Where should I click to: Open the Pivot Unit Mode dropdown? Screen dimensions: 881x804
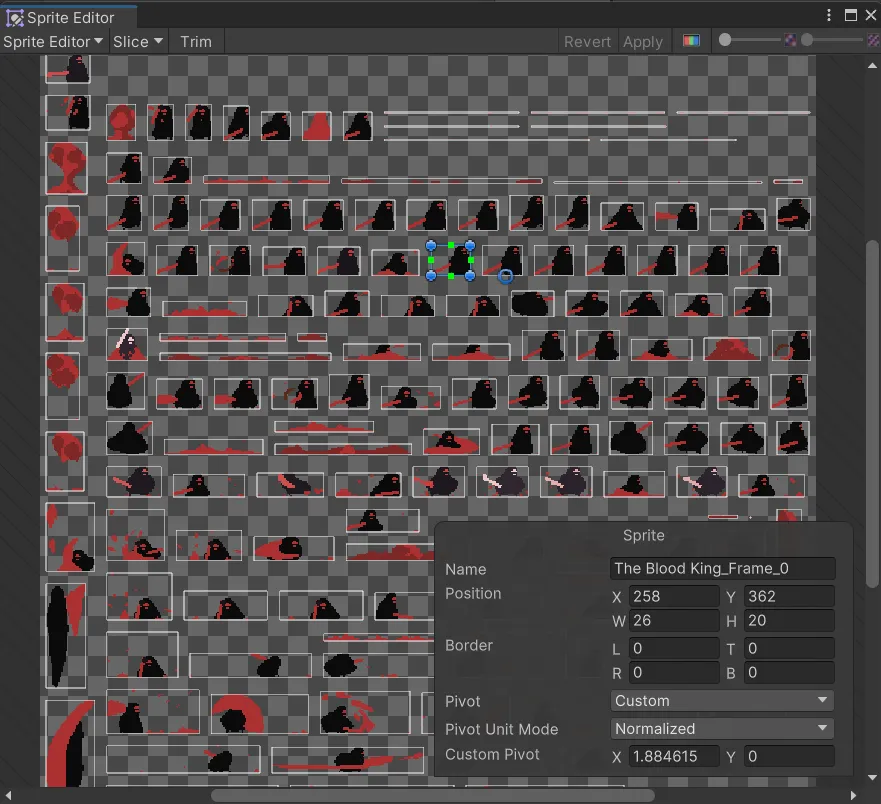tap(722, 729)
